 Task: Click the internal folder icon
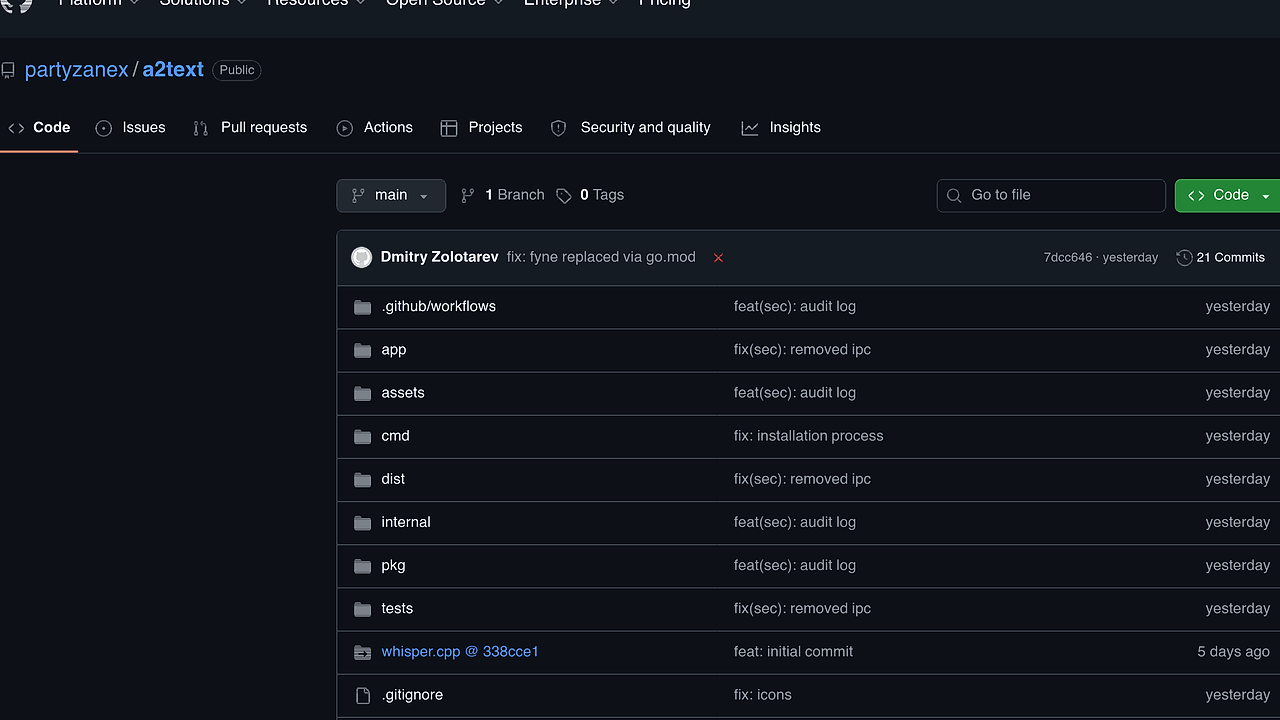tap(362, 522)
